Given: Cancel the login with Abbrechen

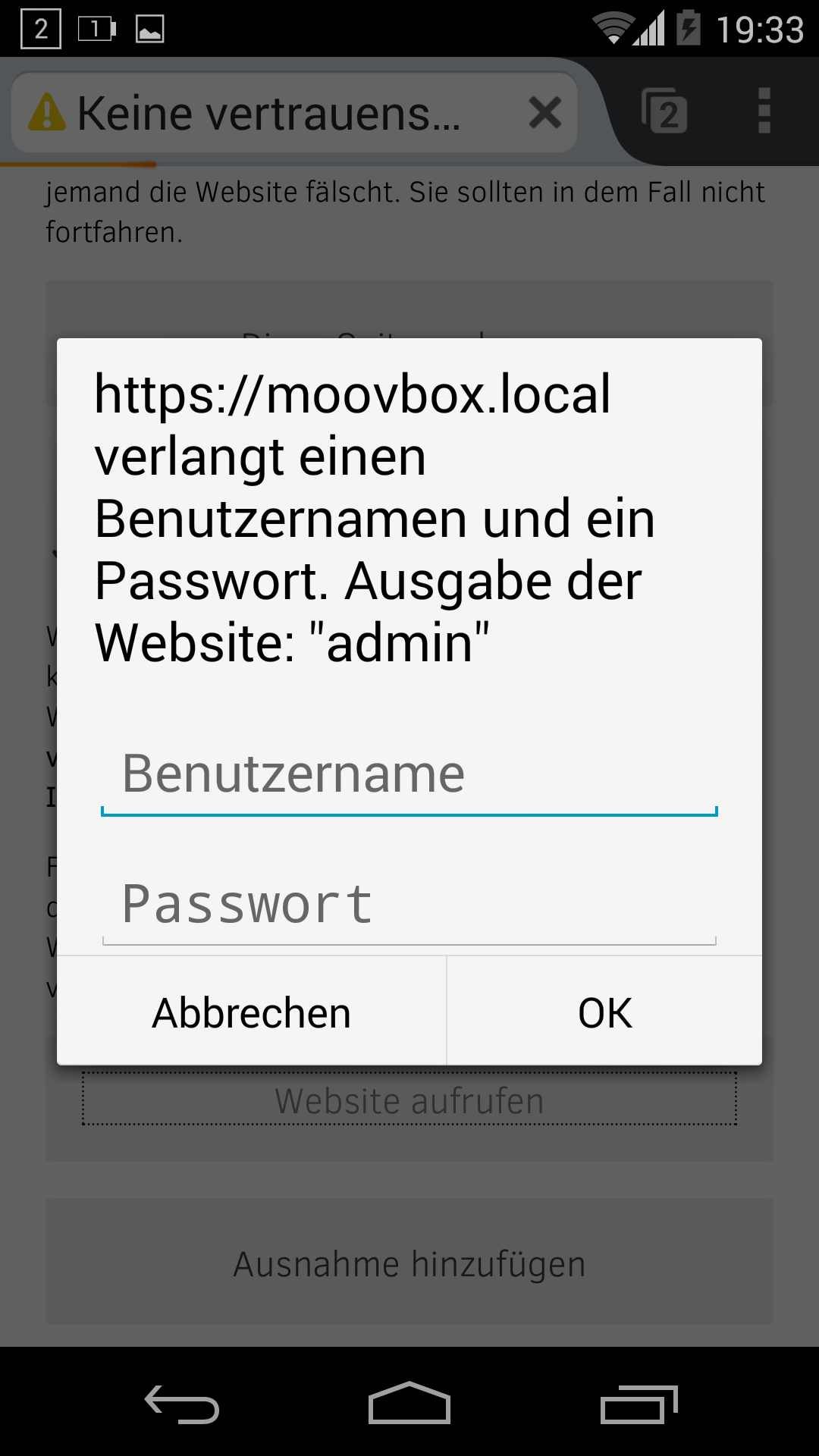Looking at the screenshot, I should pos(252,1012).
